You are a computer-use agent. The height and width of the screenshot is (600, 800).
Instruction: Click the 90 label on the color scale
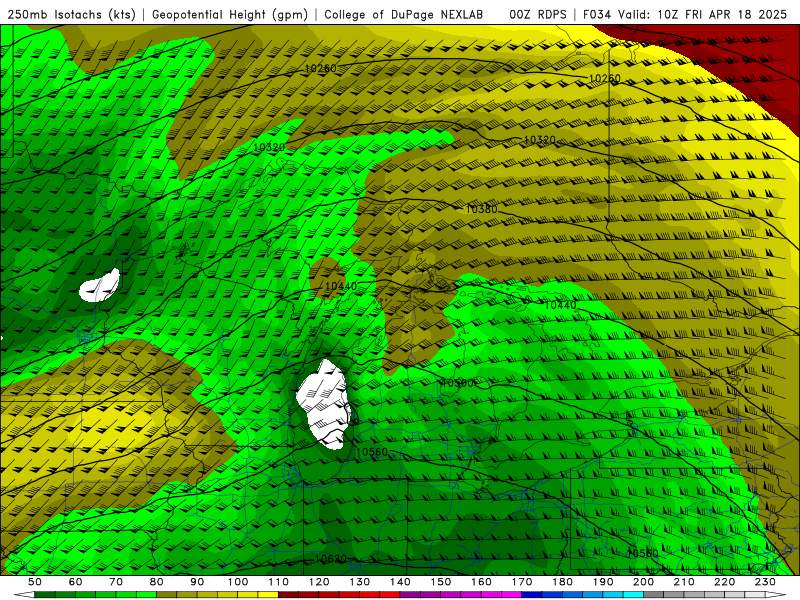coord(197,582)
